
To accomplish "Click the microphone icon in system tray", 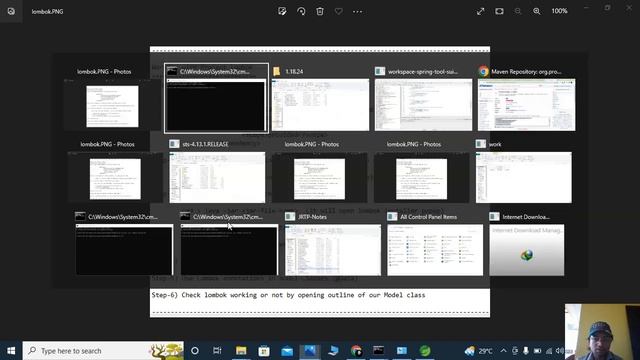I will point(526,351).
